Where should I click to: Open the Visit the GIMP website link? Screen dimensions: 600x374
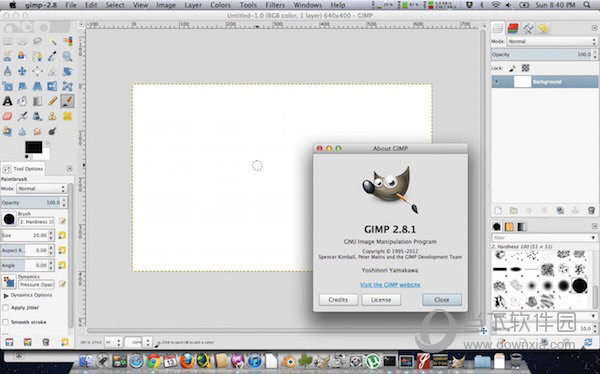point(390,285)
